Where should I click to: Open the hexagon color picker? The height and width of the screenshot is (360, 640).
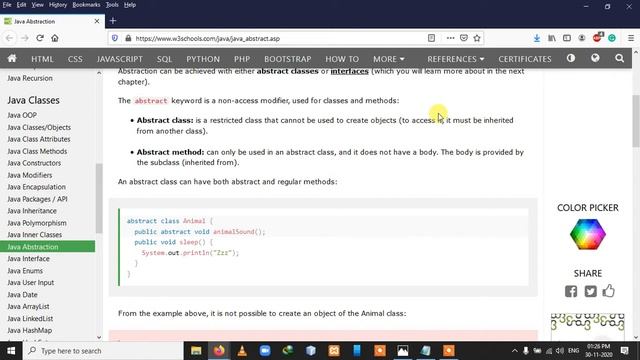[x=588, y=234]
